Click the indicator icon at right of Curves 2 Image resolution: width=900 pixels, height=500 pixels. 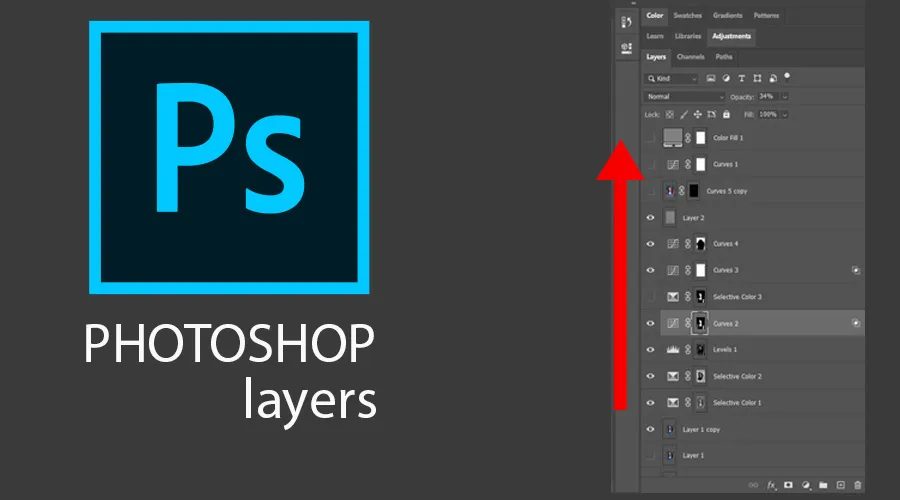coord(856,323)
